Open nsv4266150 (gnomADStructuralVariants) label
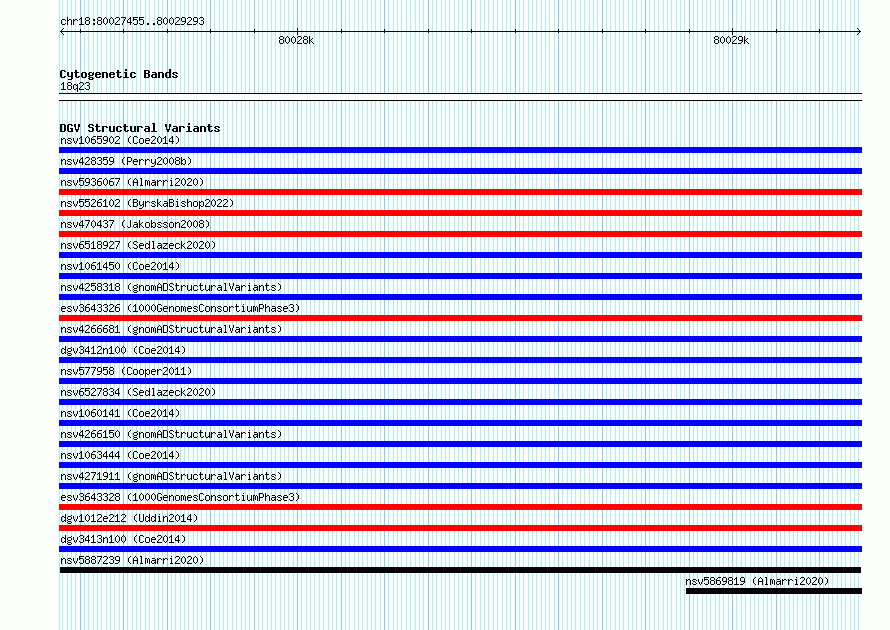Image resolution: width=890 pixels, height=630 pixels. pyautogui.click(x=171, y=434)
